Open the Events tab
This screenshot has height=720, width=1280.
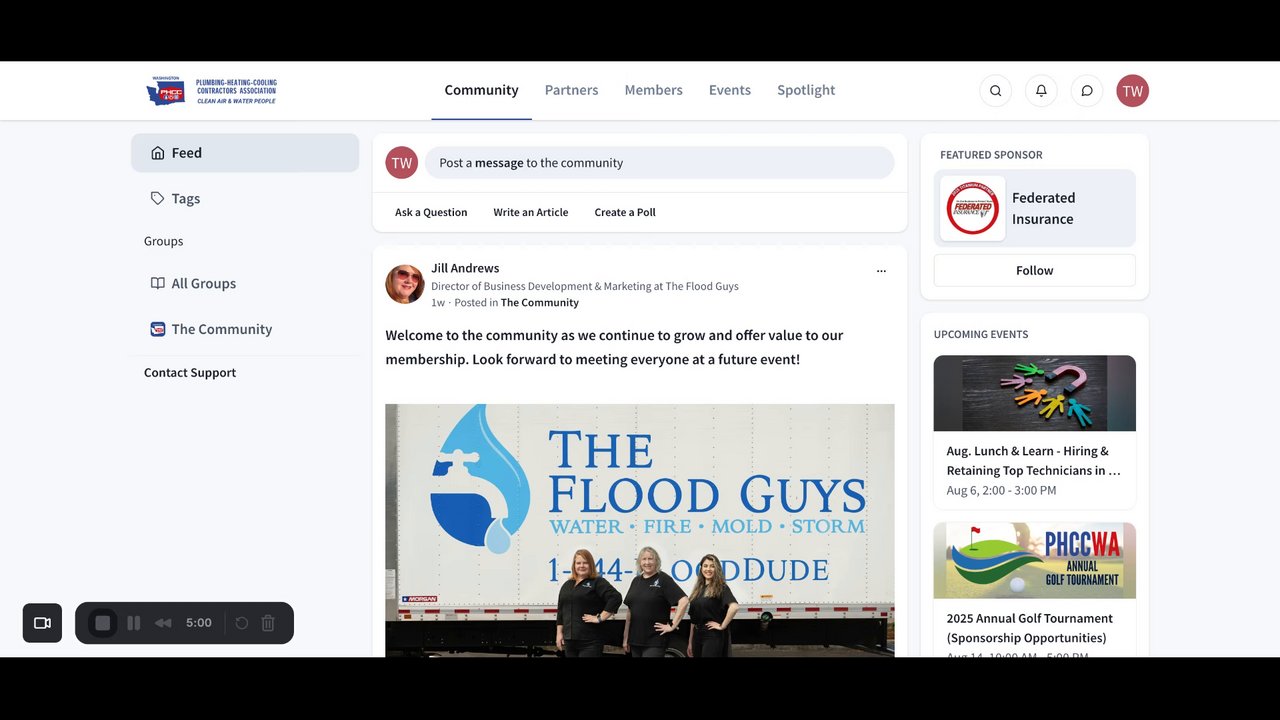[x=730, y=90]
